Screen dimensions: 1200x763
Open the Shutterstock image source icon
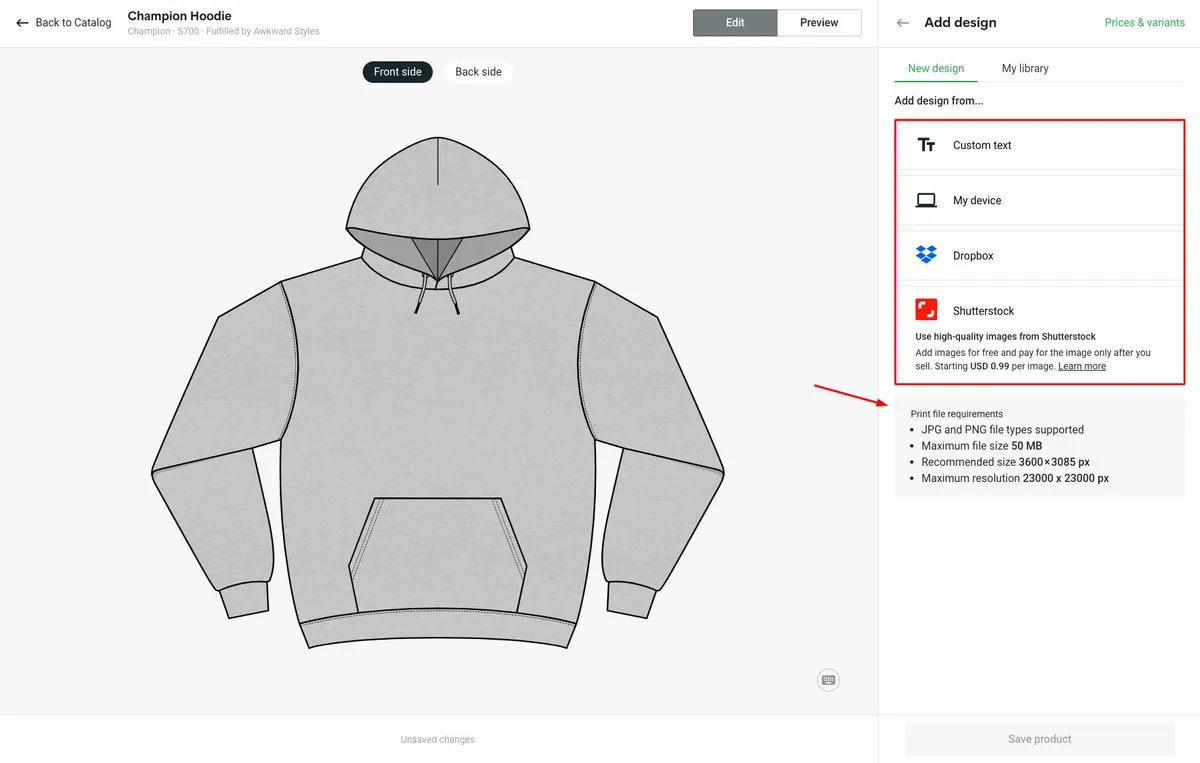click(x=926, y=310)
